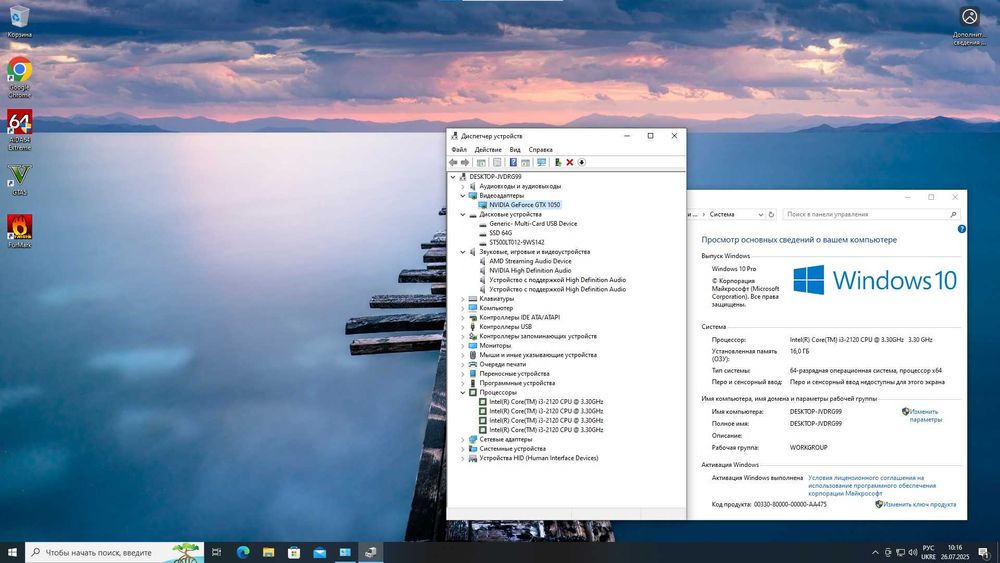The width and height of the screenshot is (1000, 563).
Task: Open the Recycle Bin desktop icon
Action: coord(19,22)
